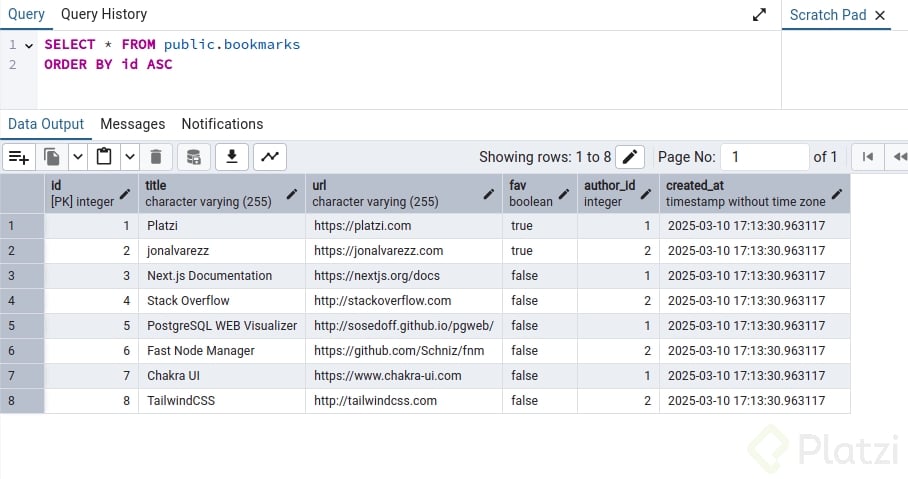Click the Page No input field
Screen dimensions: 908x479
(x=764, y=157)
